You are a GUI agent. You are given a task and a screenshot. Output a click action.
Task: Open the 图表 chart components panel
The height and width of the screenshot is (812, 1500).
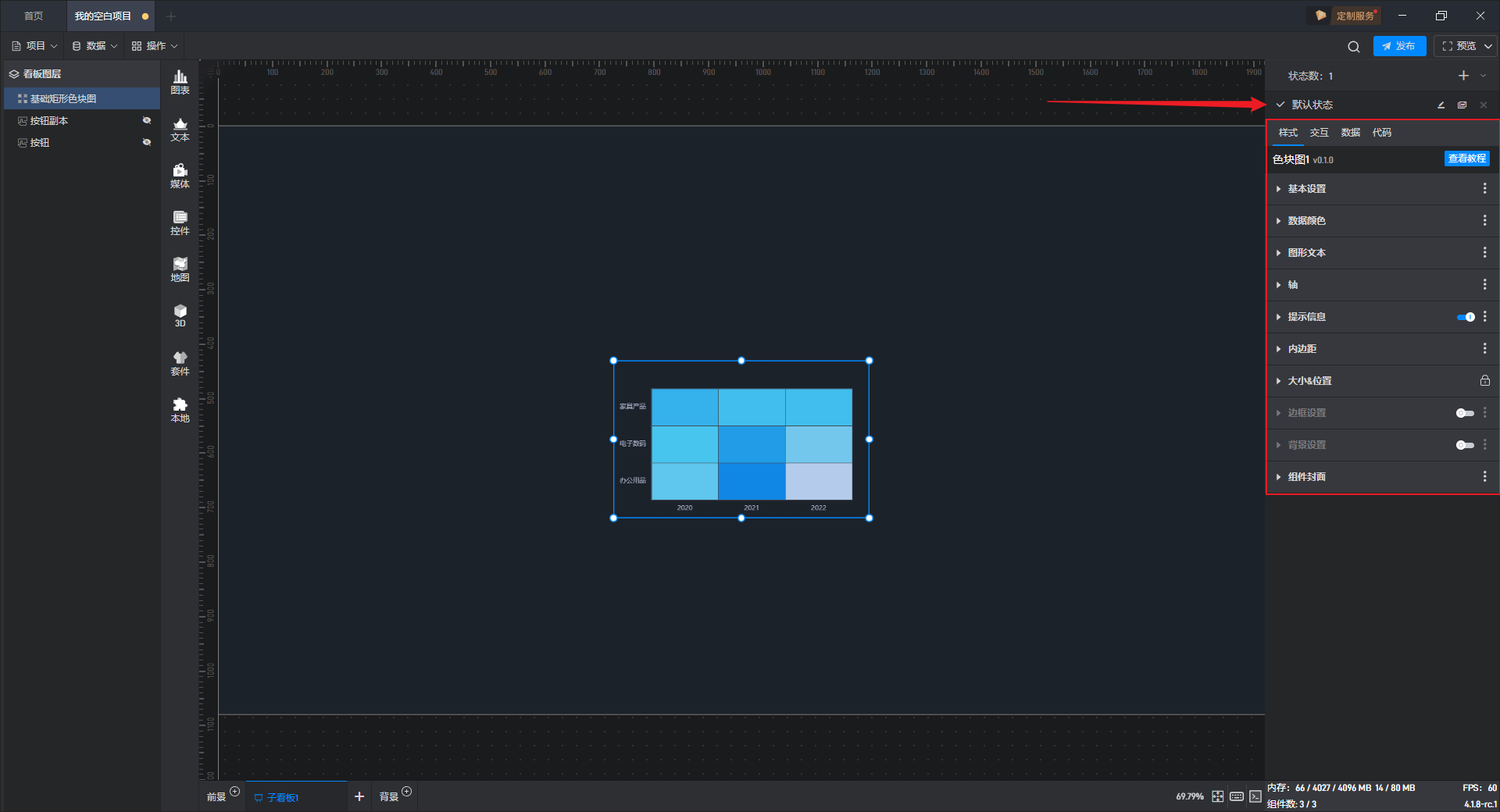point(180,81)
